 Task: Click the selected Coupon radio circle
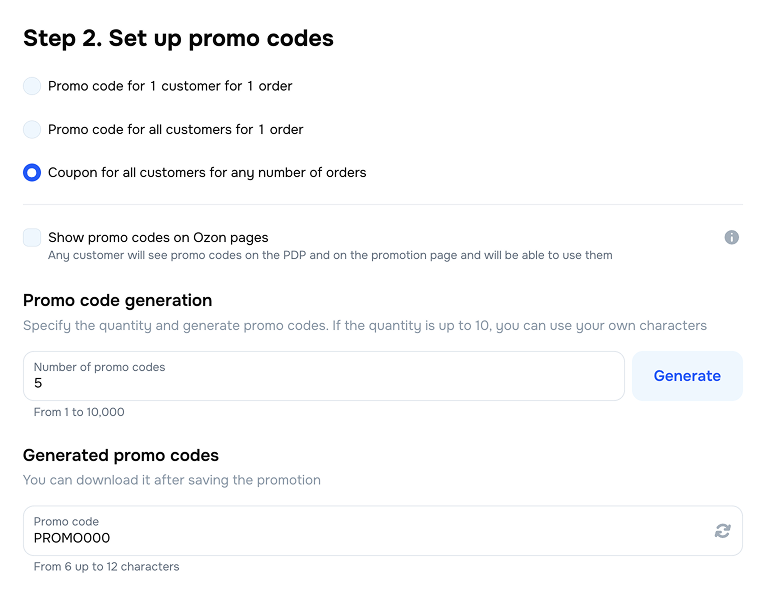[x=32, y=173]
